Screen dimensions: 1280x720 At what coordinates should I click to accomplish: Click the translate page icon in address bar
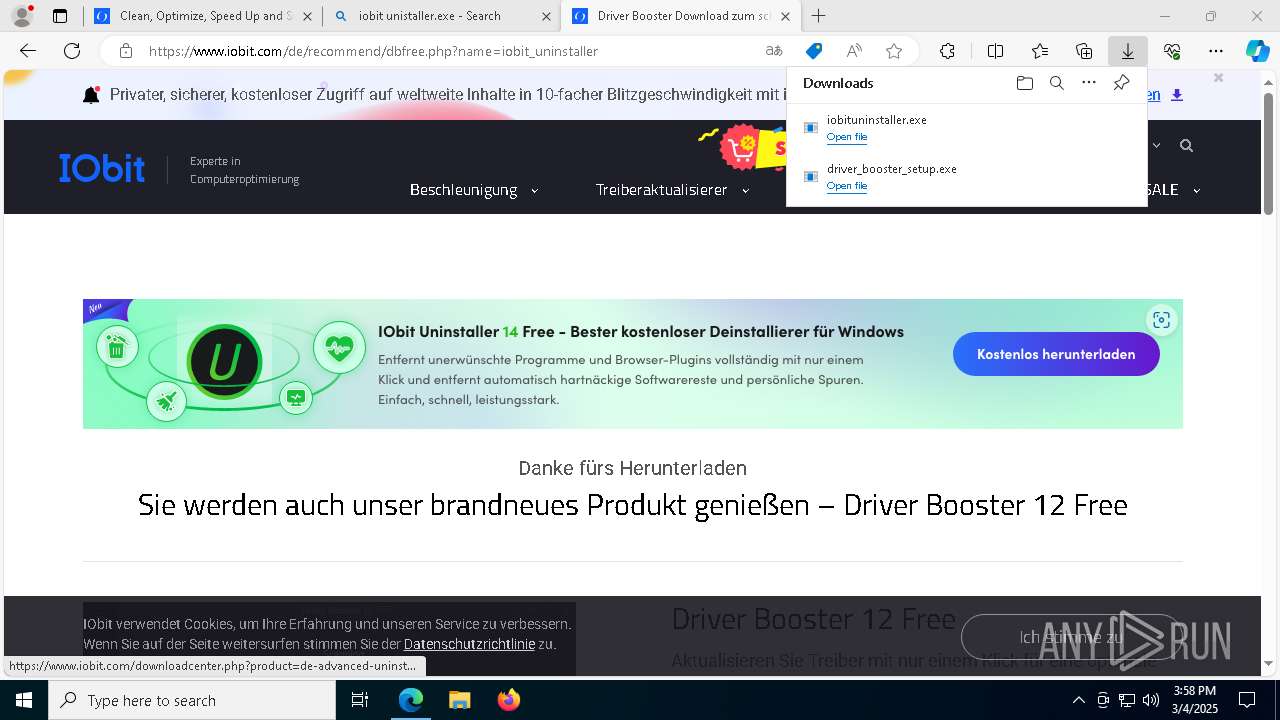(x=774, y=51)
